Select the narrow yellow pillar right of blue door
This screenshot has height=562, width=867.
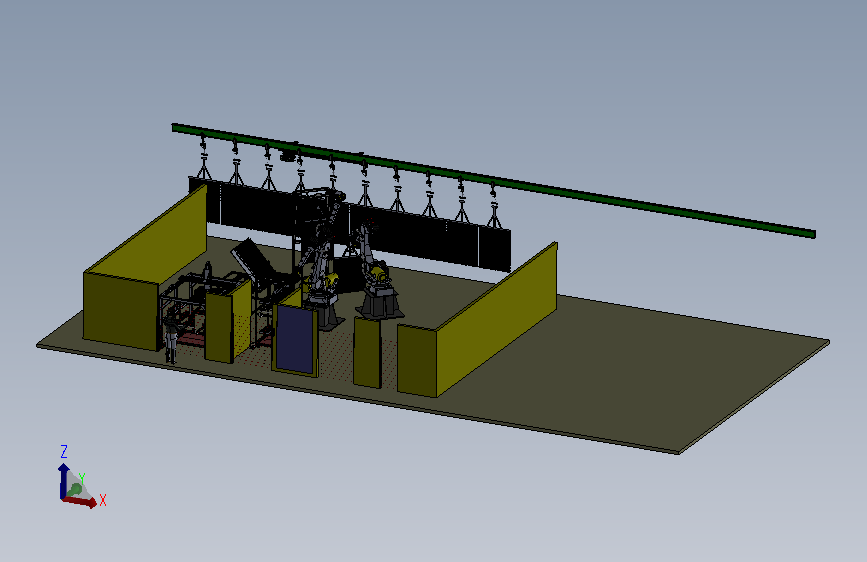pyautogui.click(x=367, y=352)
